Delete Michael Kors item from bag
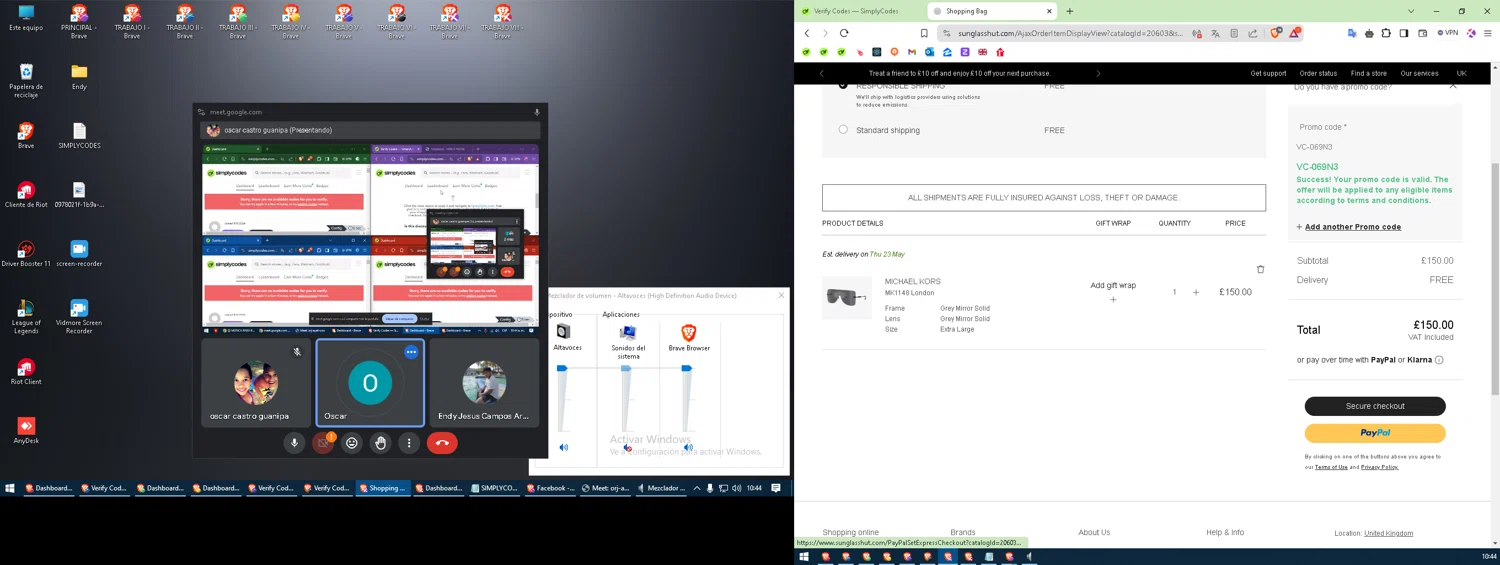This screenshot has width=1500, height=565. [1260, 269]
